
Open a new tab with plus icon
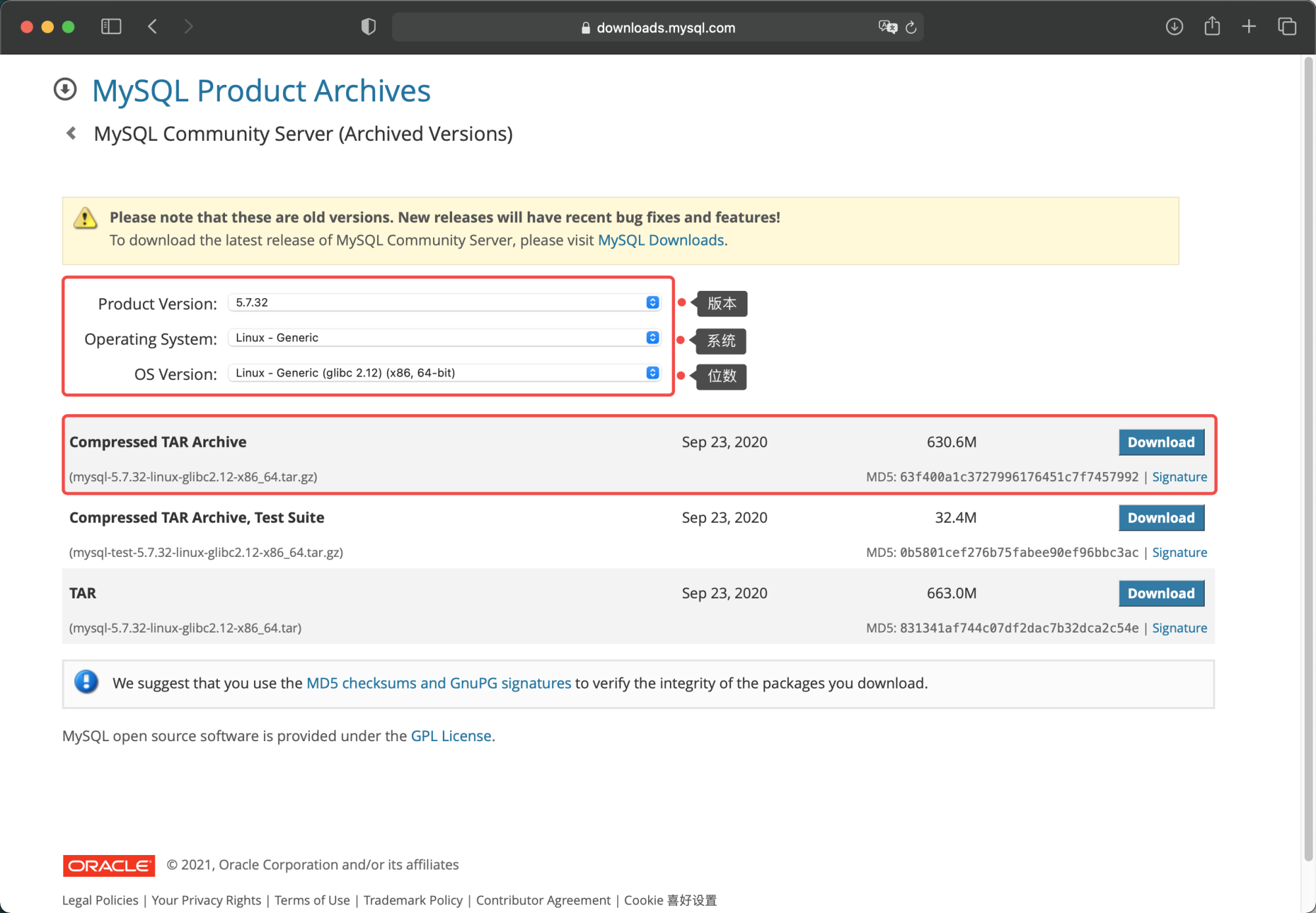[x=1249, y=27]
